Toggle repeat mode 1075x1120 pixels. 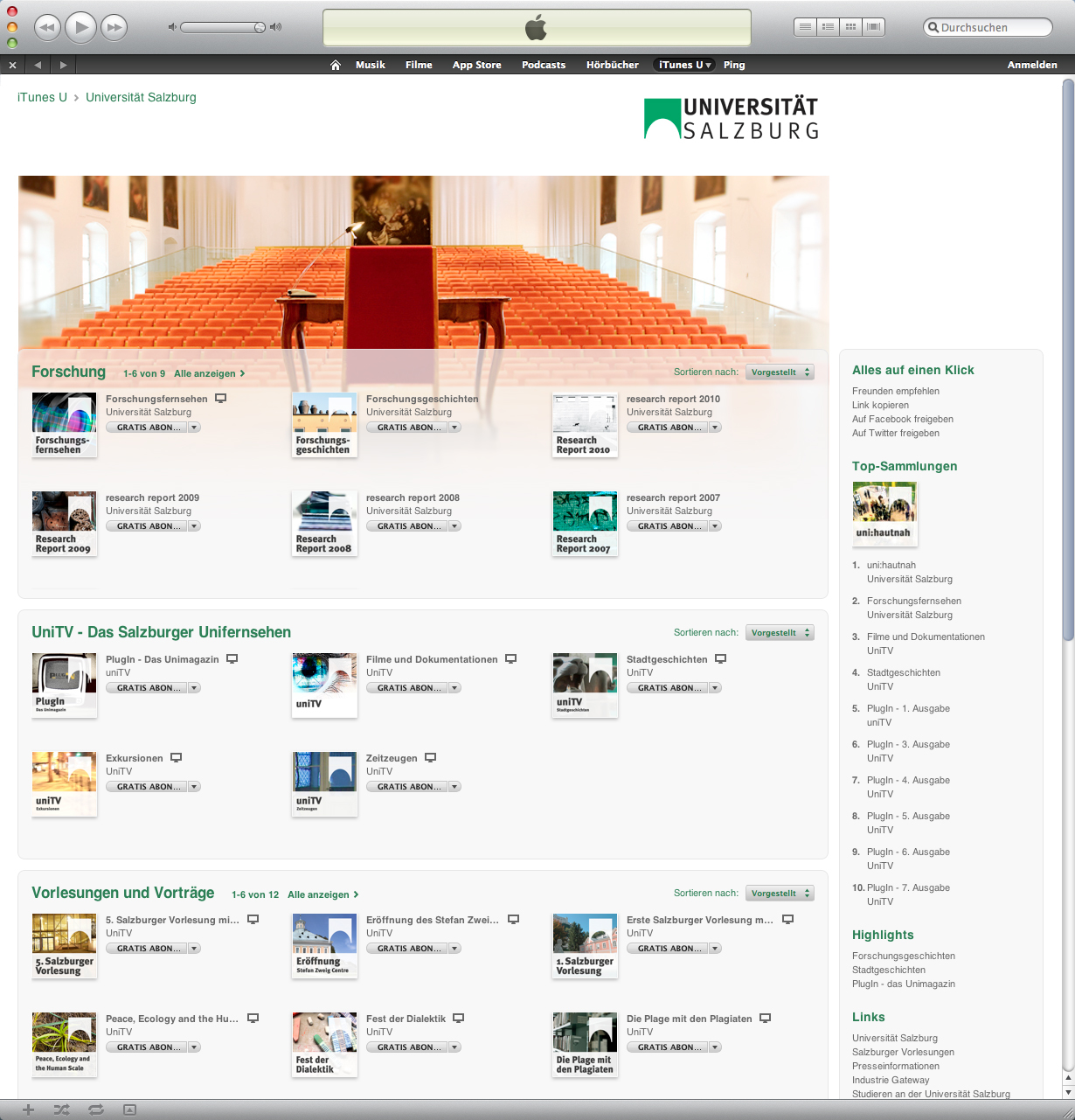[95, 1110]
